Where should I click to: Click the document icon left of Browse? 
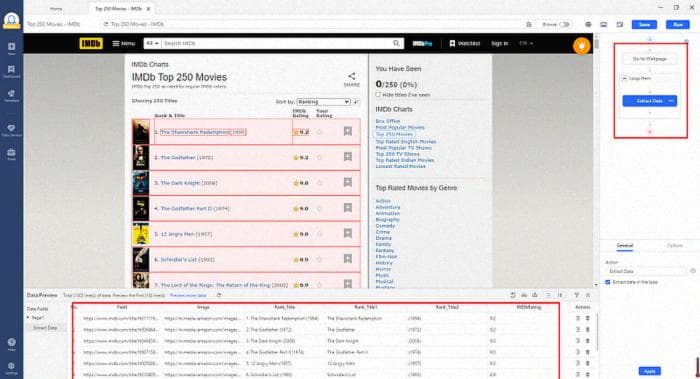(529, 25)
